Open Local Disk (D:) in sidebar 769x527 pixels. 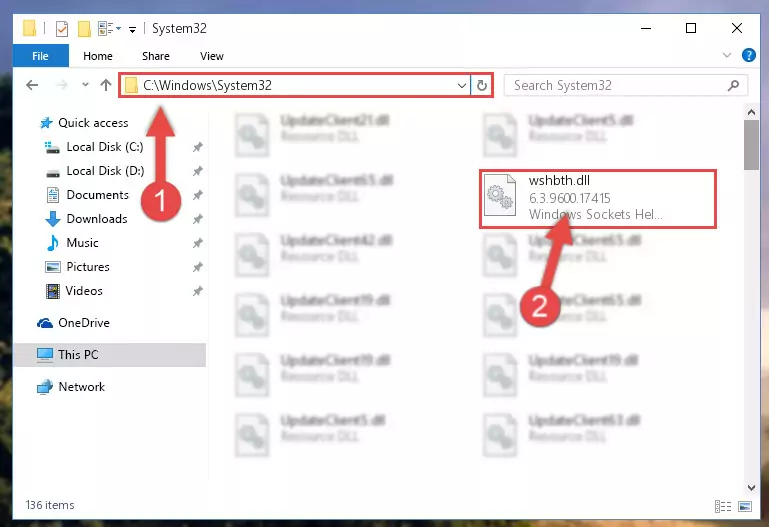(105, 171)
